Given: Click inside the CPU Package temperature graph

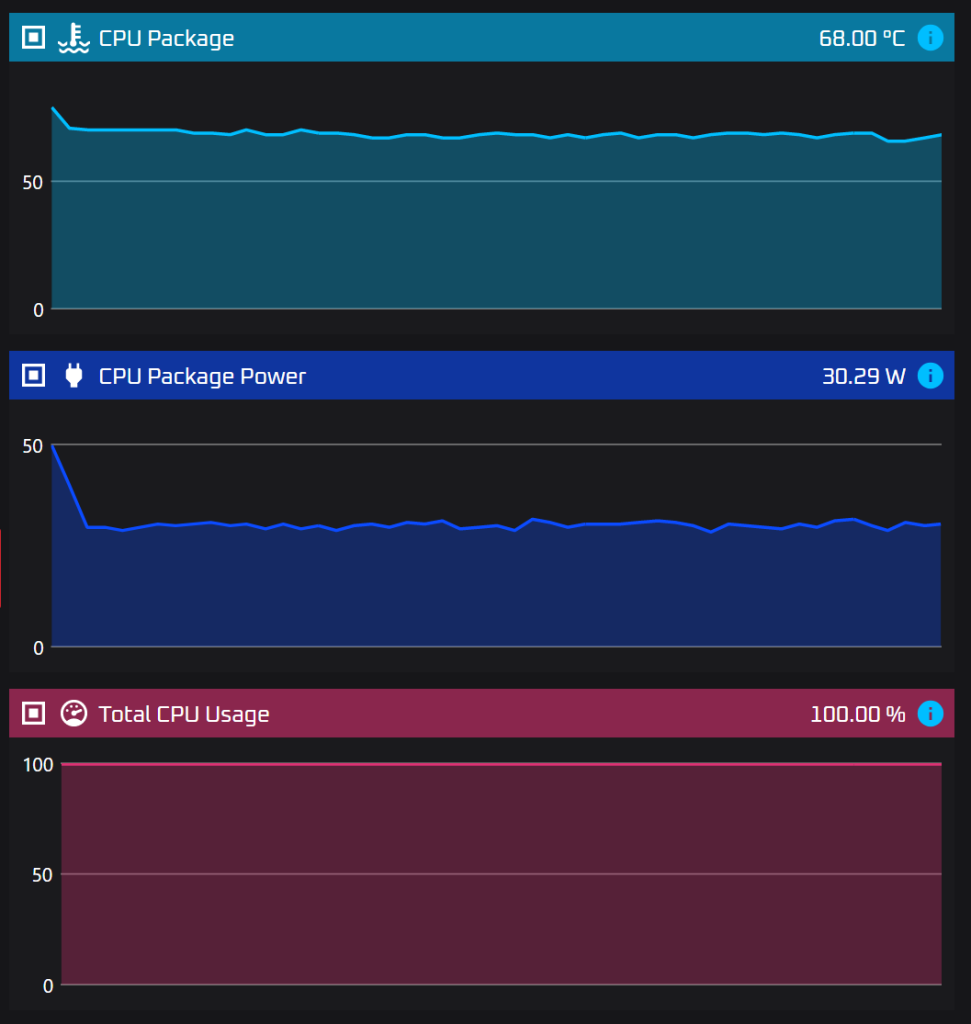Looking at the screenshot, I should pyautogui.click(x=495, y=230).
